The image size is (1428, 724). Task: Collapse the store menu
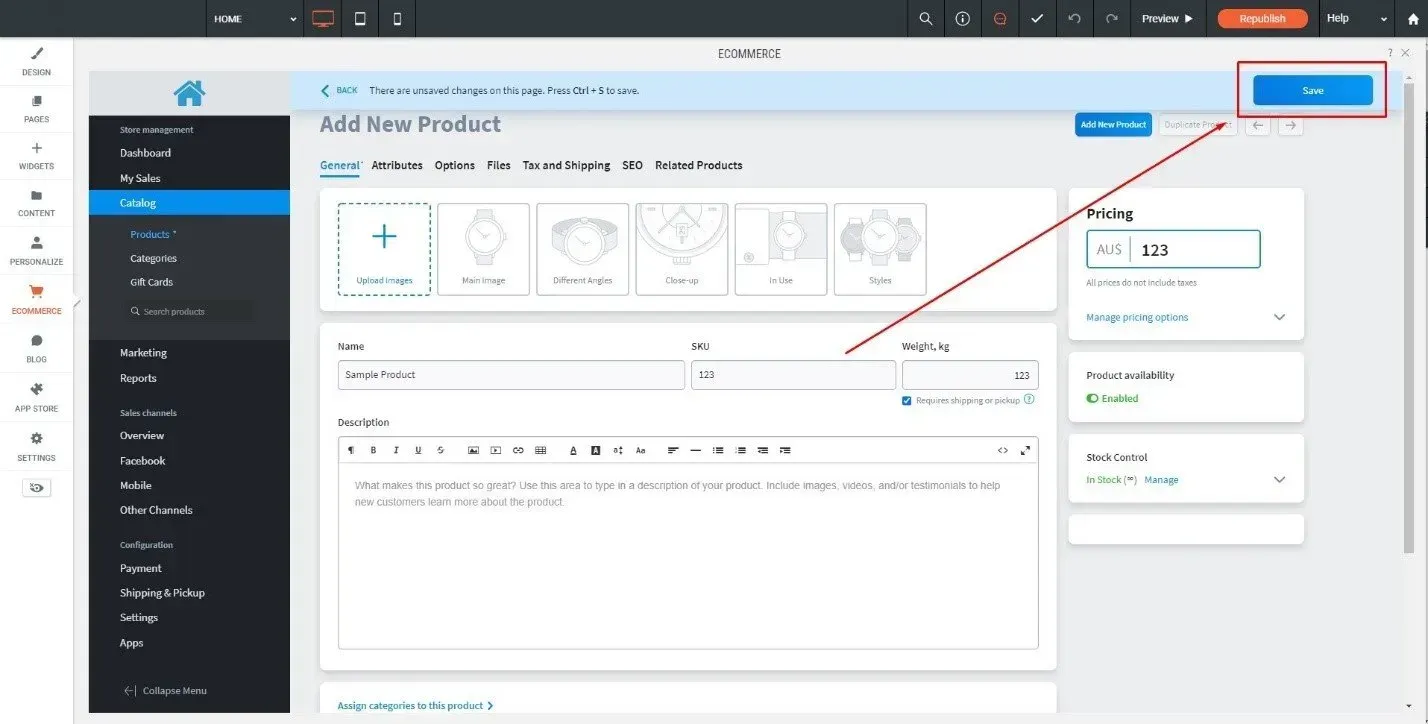click(x=165, y=690)
